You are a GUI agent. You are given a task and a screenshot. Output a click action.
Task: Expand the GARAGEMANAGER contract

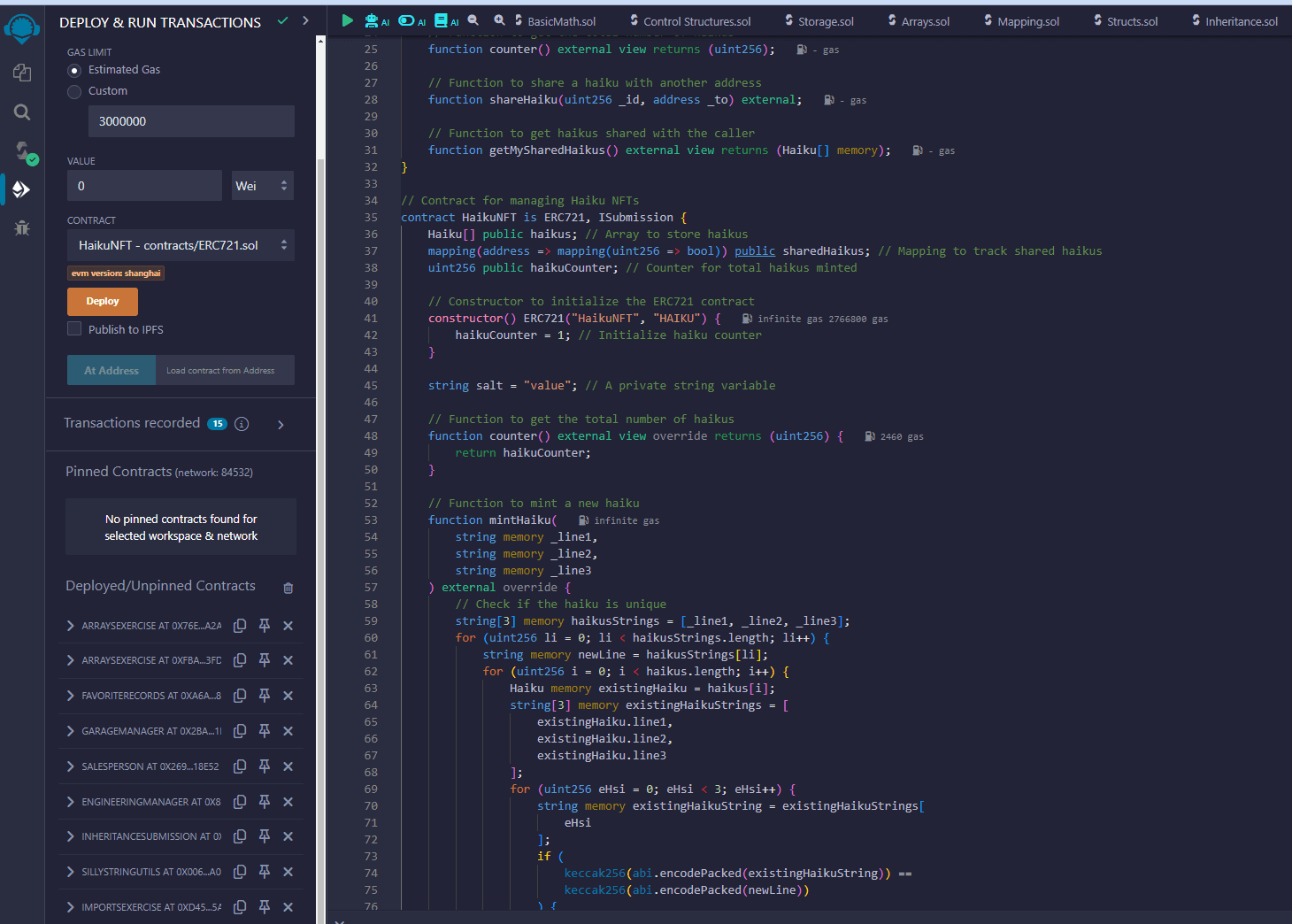pyautogui.click(x=70, y=731)
